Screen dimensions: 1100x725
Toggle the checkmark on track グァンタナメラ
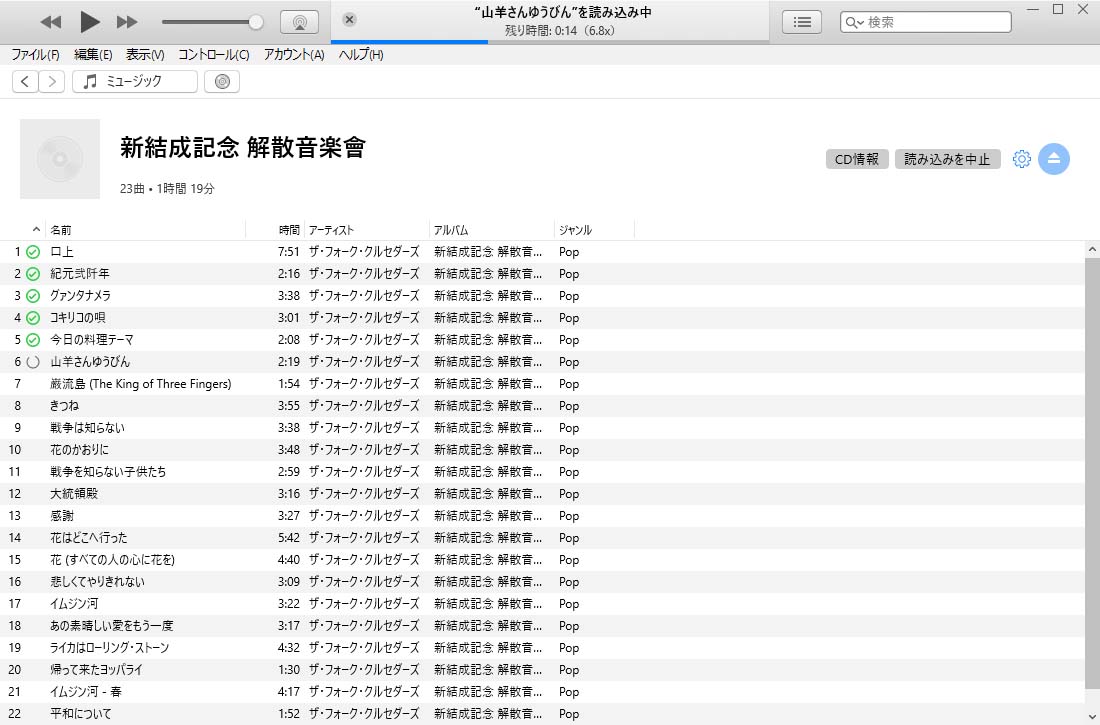(x=33, y=296)
